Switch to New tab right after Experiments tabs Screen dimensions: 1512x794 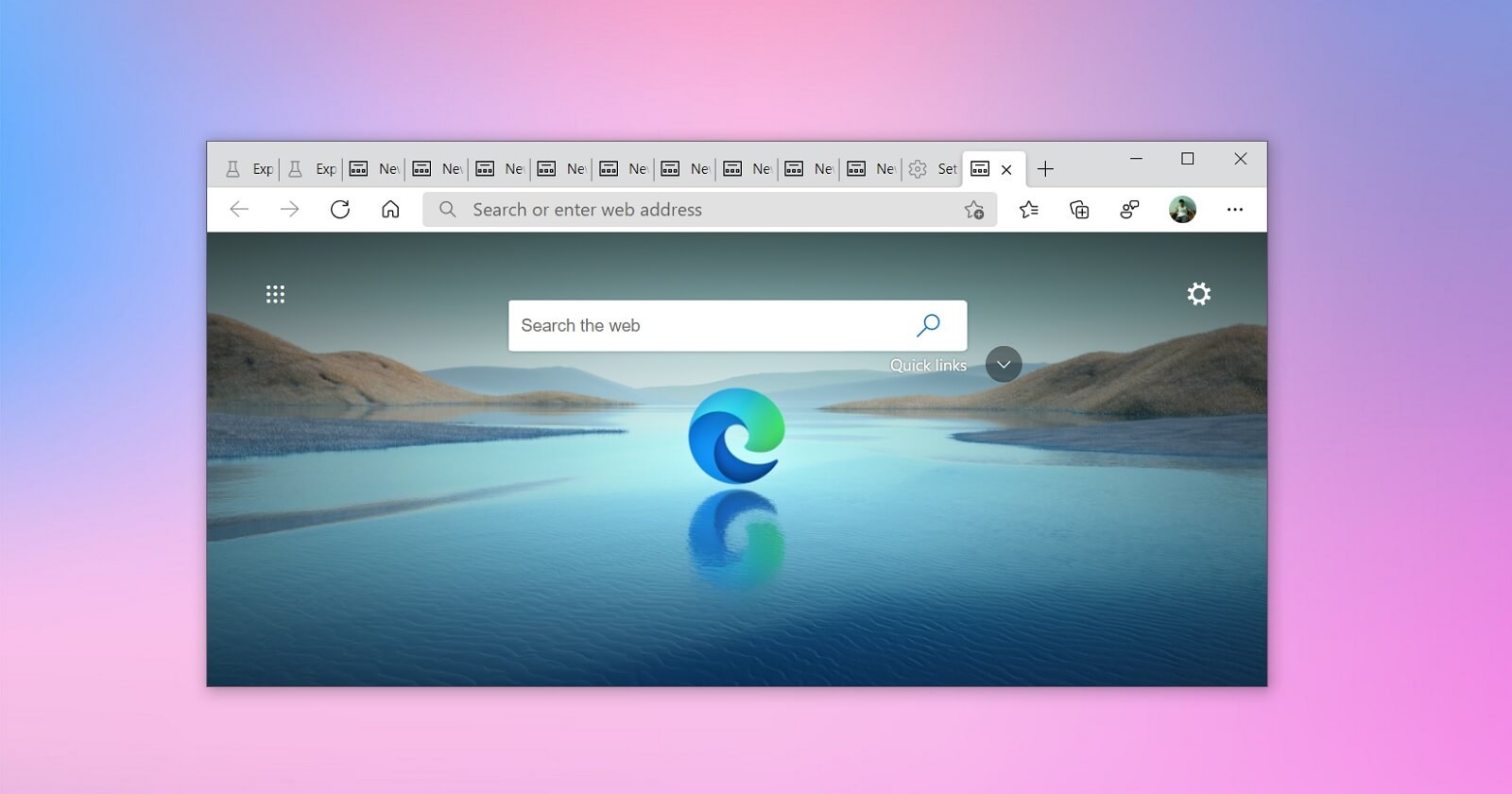pos(373,169)
